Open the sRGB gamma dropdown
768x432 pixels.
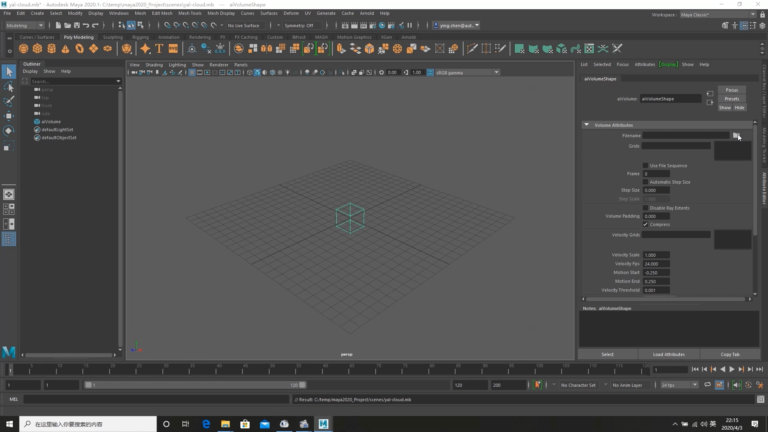(x=467, y=72)
